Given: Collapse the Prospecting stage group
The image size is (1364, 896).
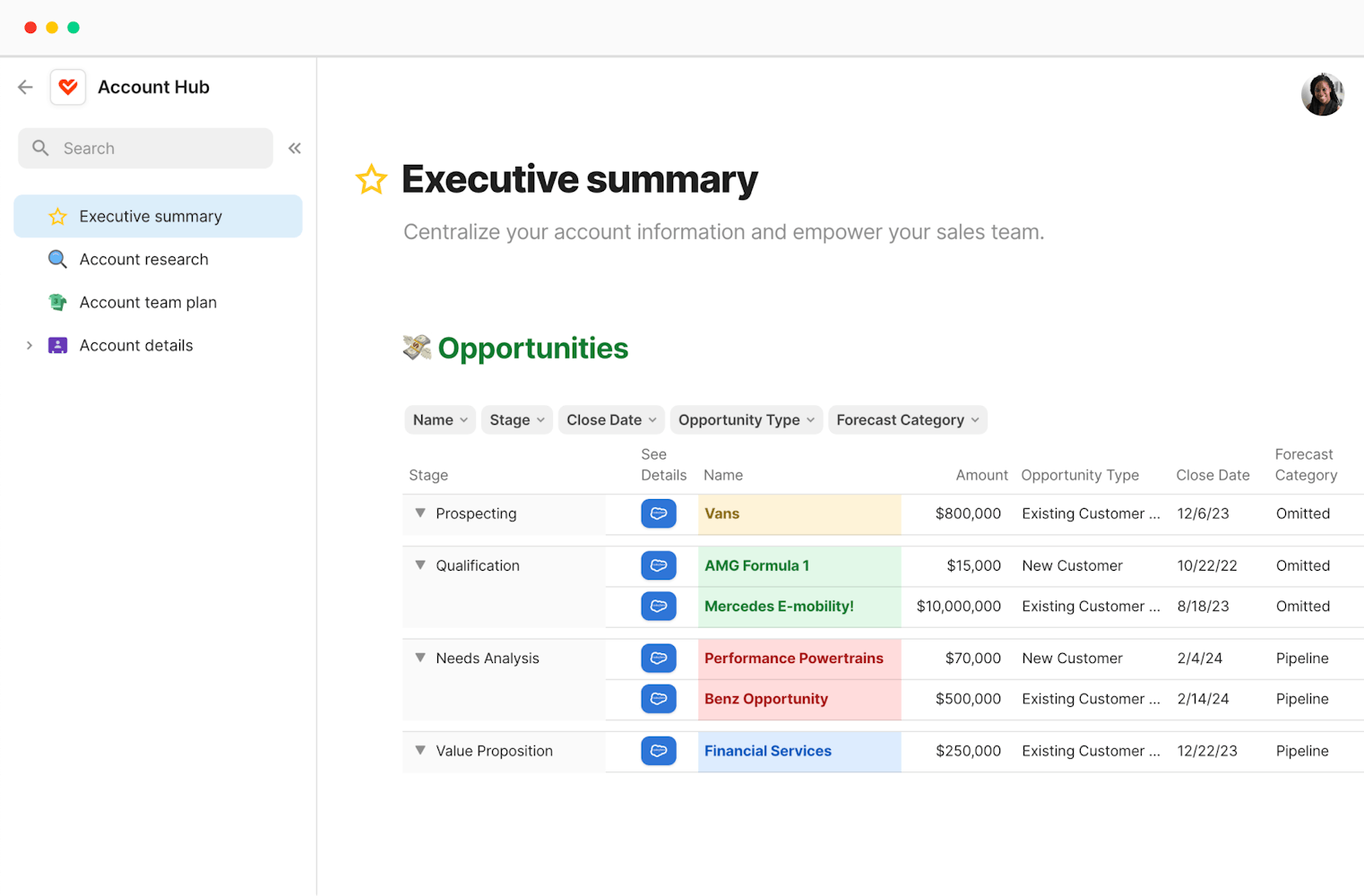Looking at the screenshot, I should (420, 513).
